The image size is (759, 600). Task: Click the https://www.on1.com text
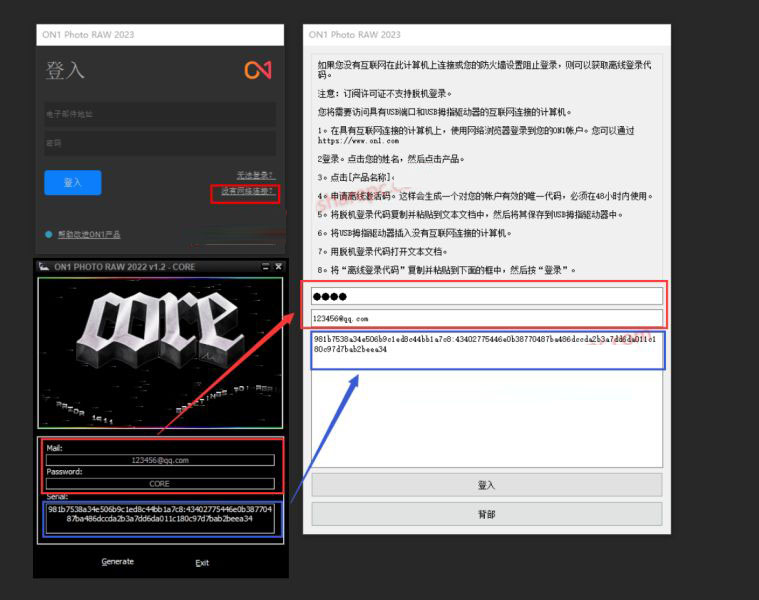tap(358, 141)
